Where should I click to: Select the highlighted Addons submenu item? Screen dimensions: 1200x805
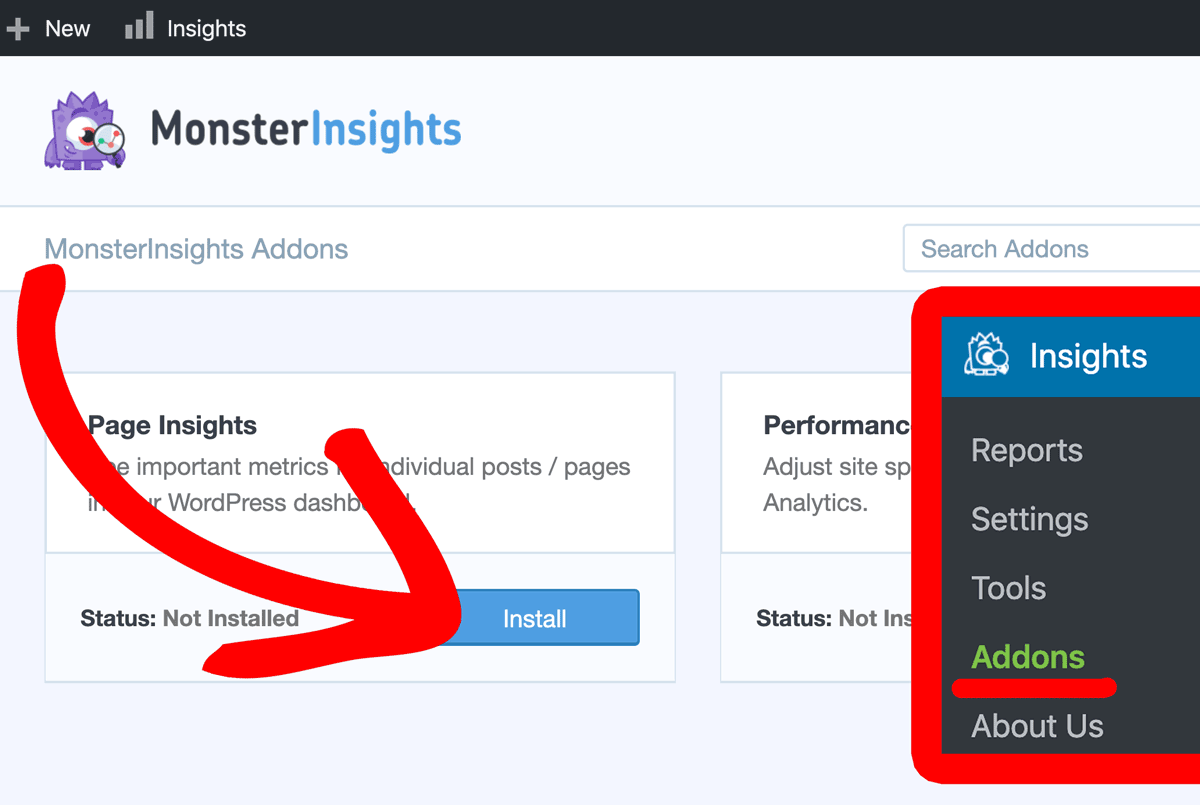pos(1028,657)
